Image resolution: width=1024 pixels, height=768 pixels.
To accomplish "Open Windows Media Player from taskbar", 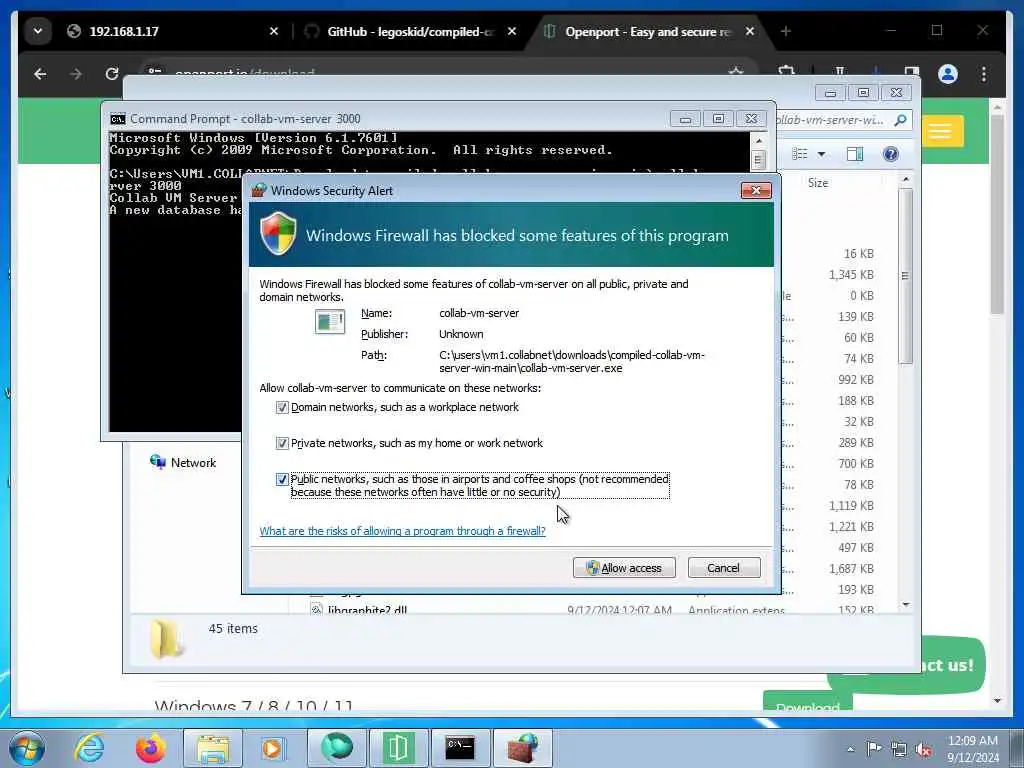I will click(x=274, y=748).
